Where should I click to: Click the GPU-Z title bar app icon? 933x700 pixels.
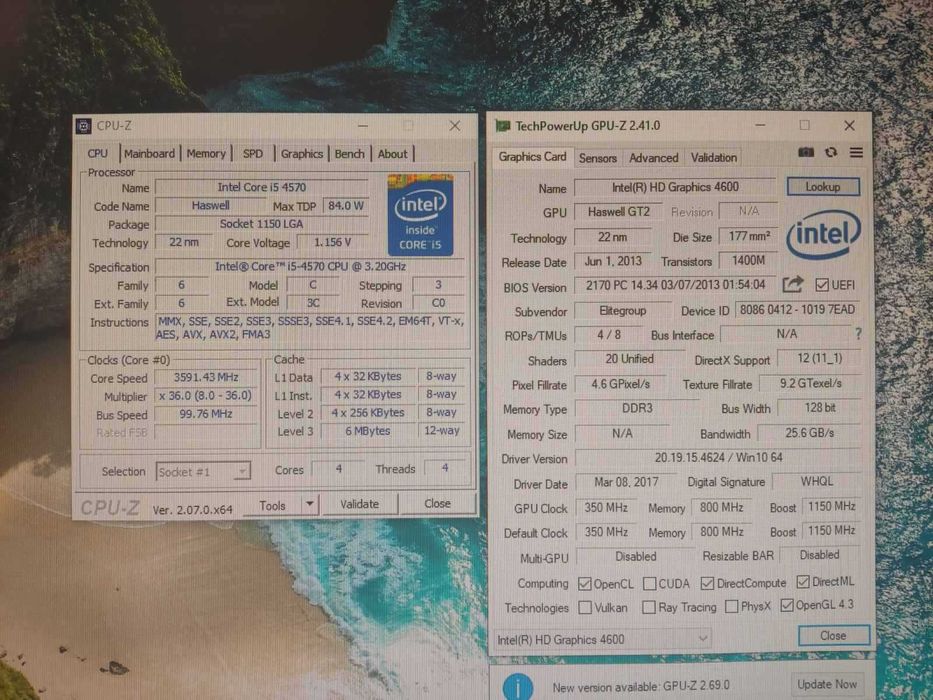(503, 126)
